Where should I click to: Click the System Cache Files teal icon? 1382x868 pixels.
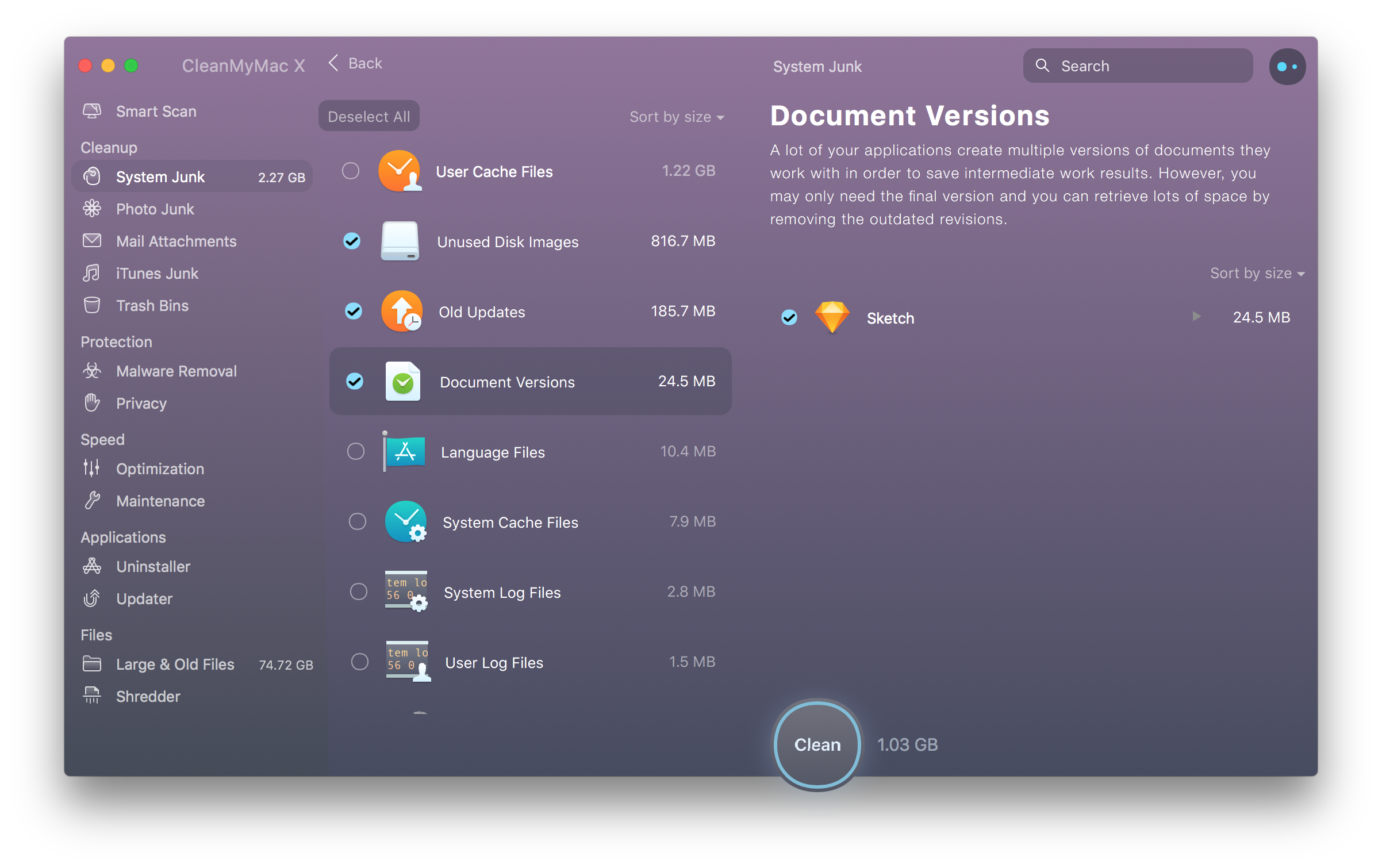point(406,521)
